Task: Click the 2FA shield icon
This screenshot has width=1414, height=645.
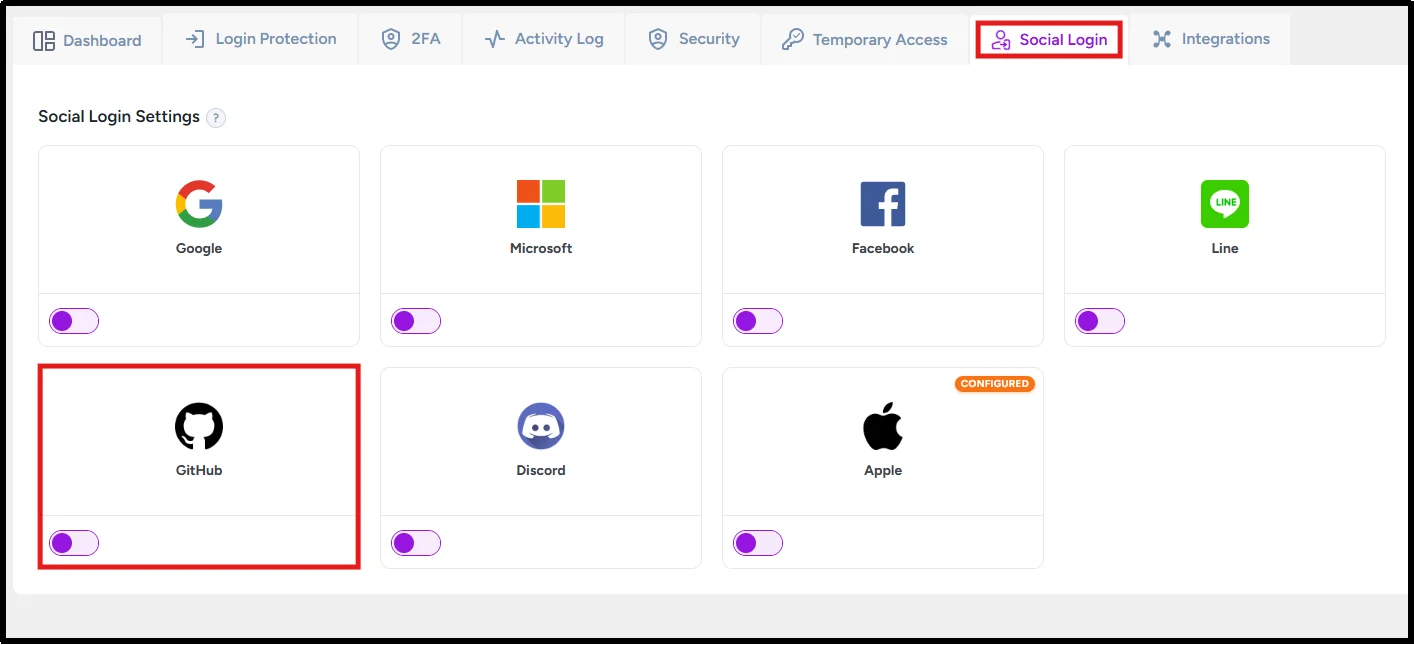Action: click(391, 39)
